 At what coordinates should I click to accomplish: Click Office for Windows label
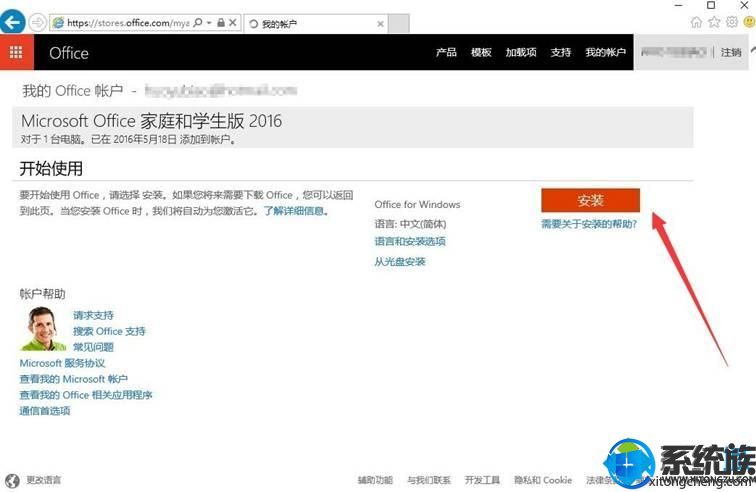coord(417,204)
